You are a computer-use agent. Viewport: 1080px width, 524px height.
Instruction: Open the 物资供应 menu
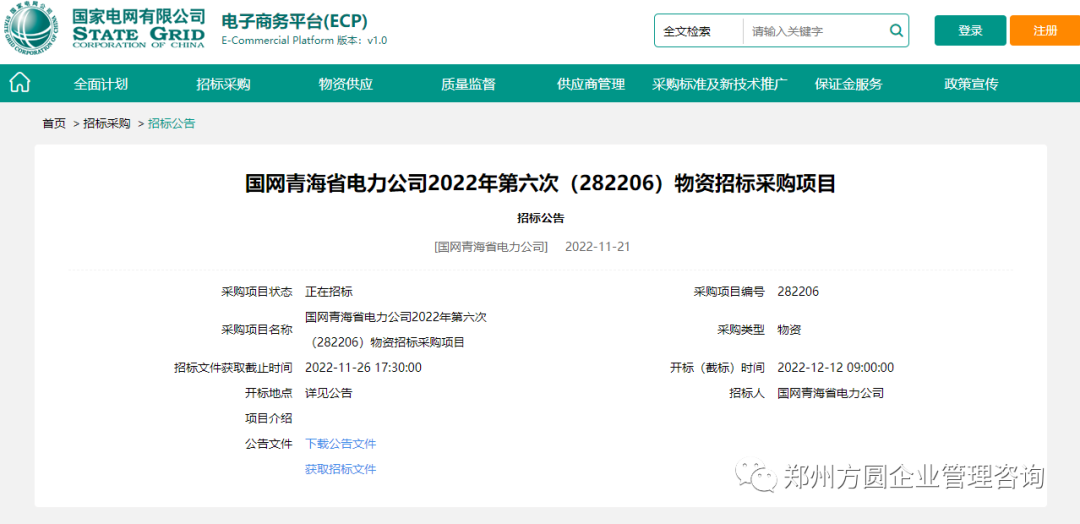point(346,84)
